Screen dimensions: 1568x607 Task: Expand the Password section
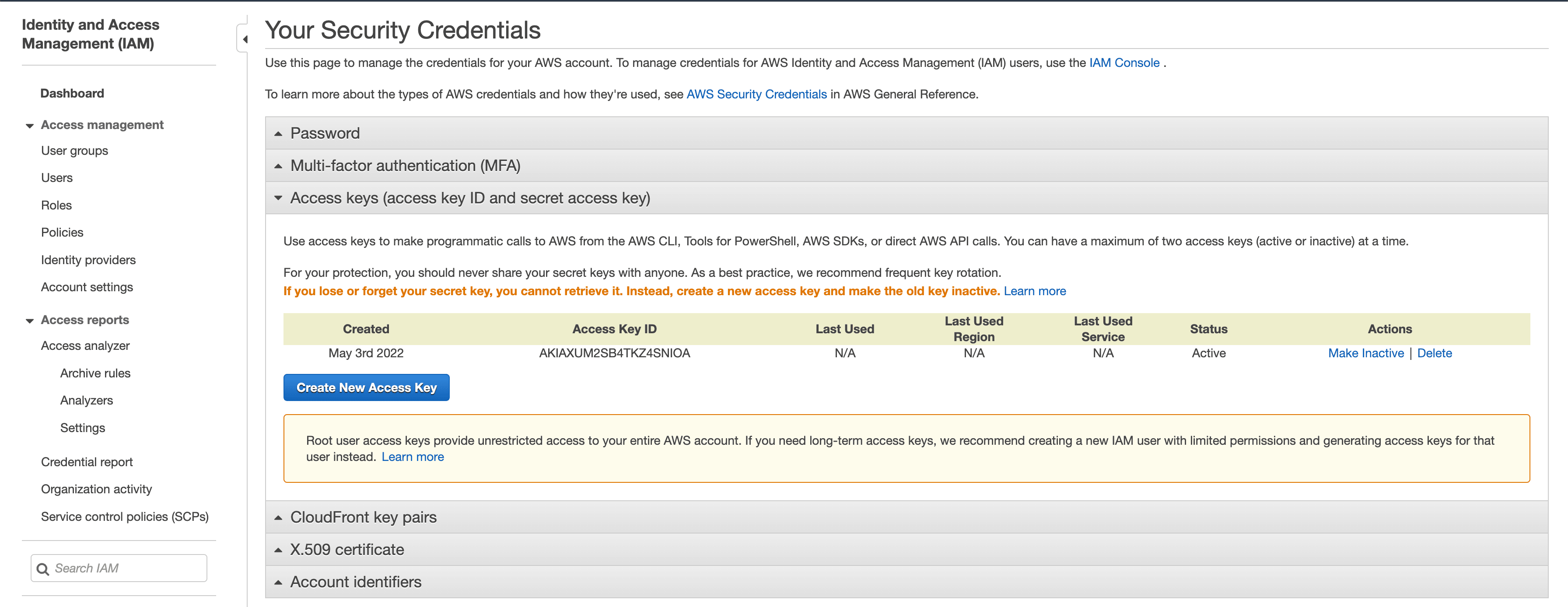point(325,133)
